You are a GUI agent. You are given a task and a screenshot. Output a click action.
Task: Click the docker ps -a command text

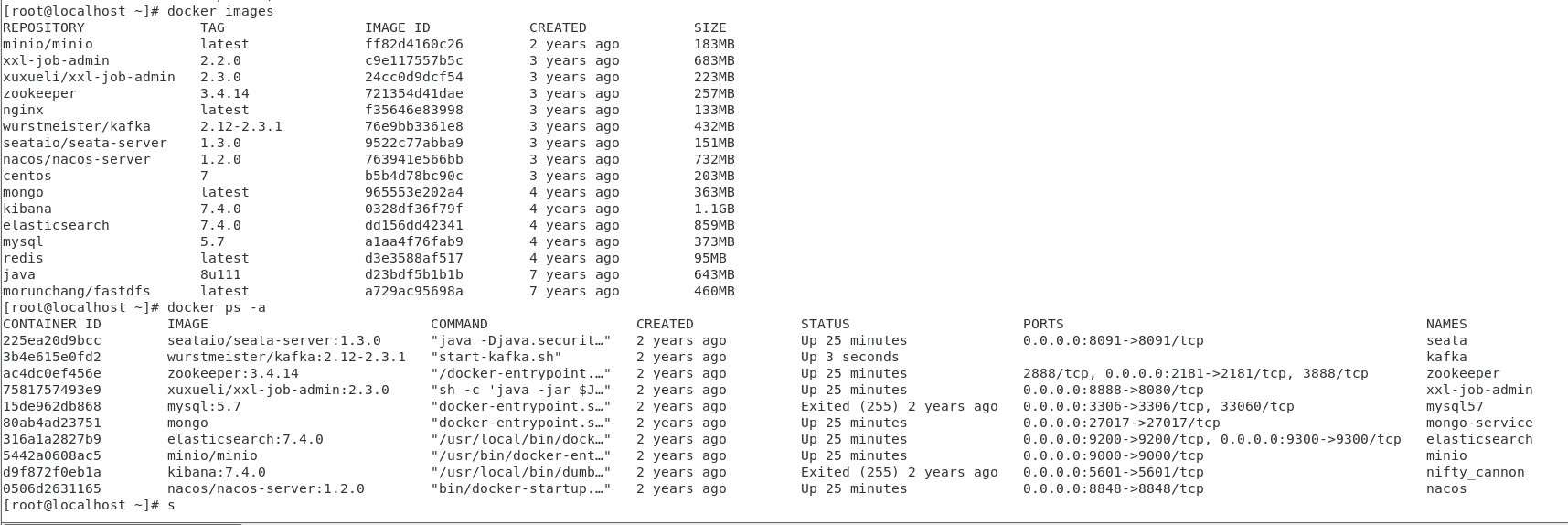(217, 307)
